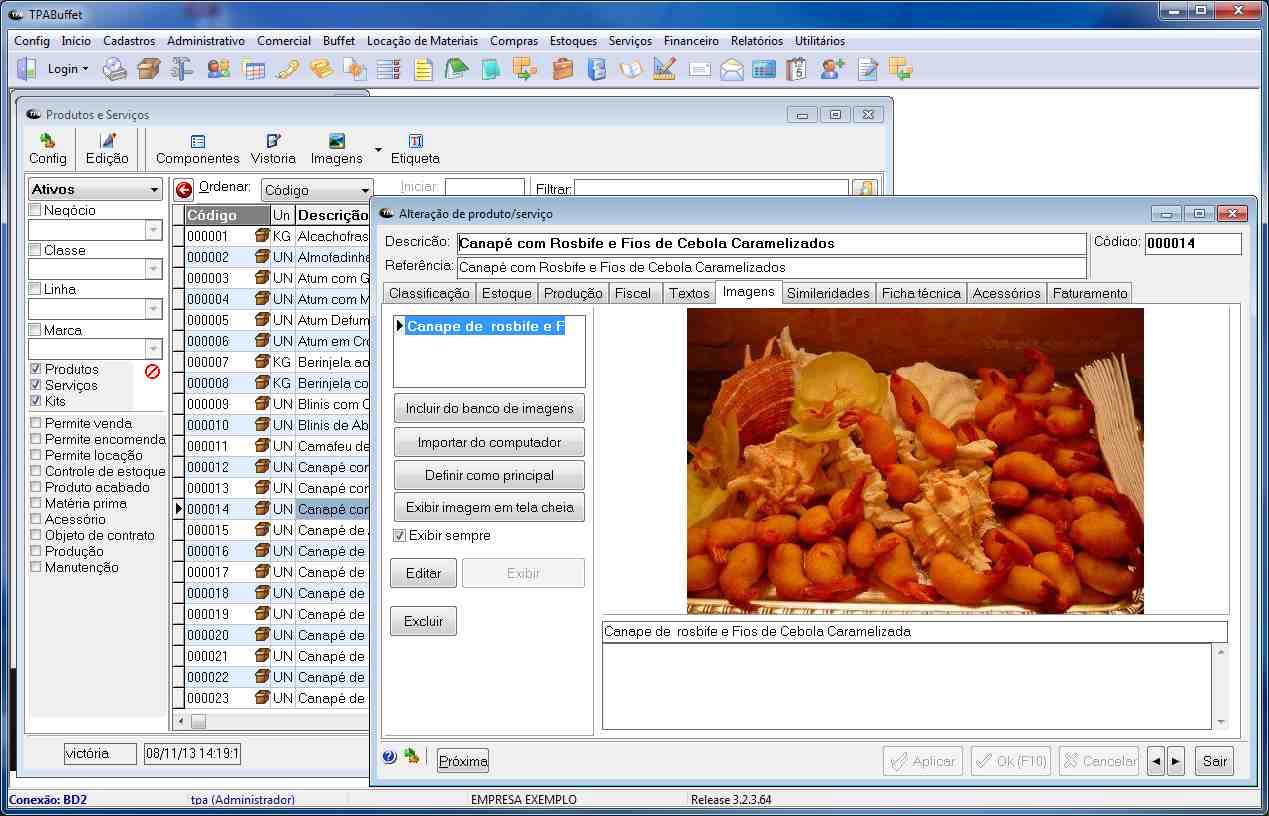Viewport: 1269px width, 816px height.
Task: Click the Edição toolbar icon
Action: pyautogui.click(x=107, y=149)
